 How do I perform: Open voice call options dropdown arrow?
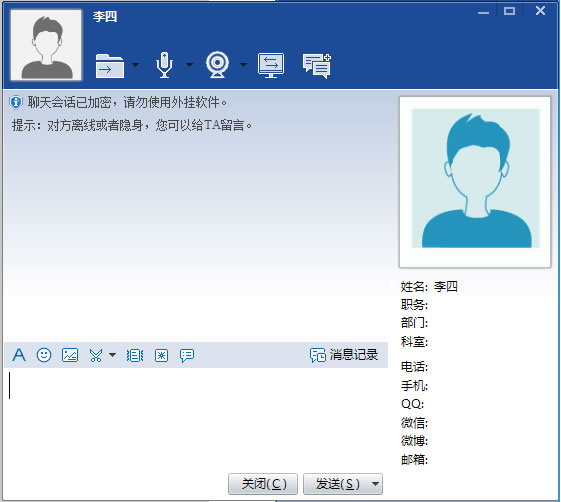click(190, 65)
